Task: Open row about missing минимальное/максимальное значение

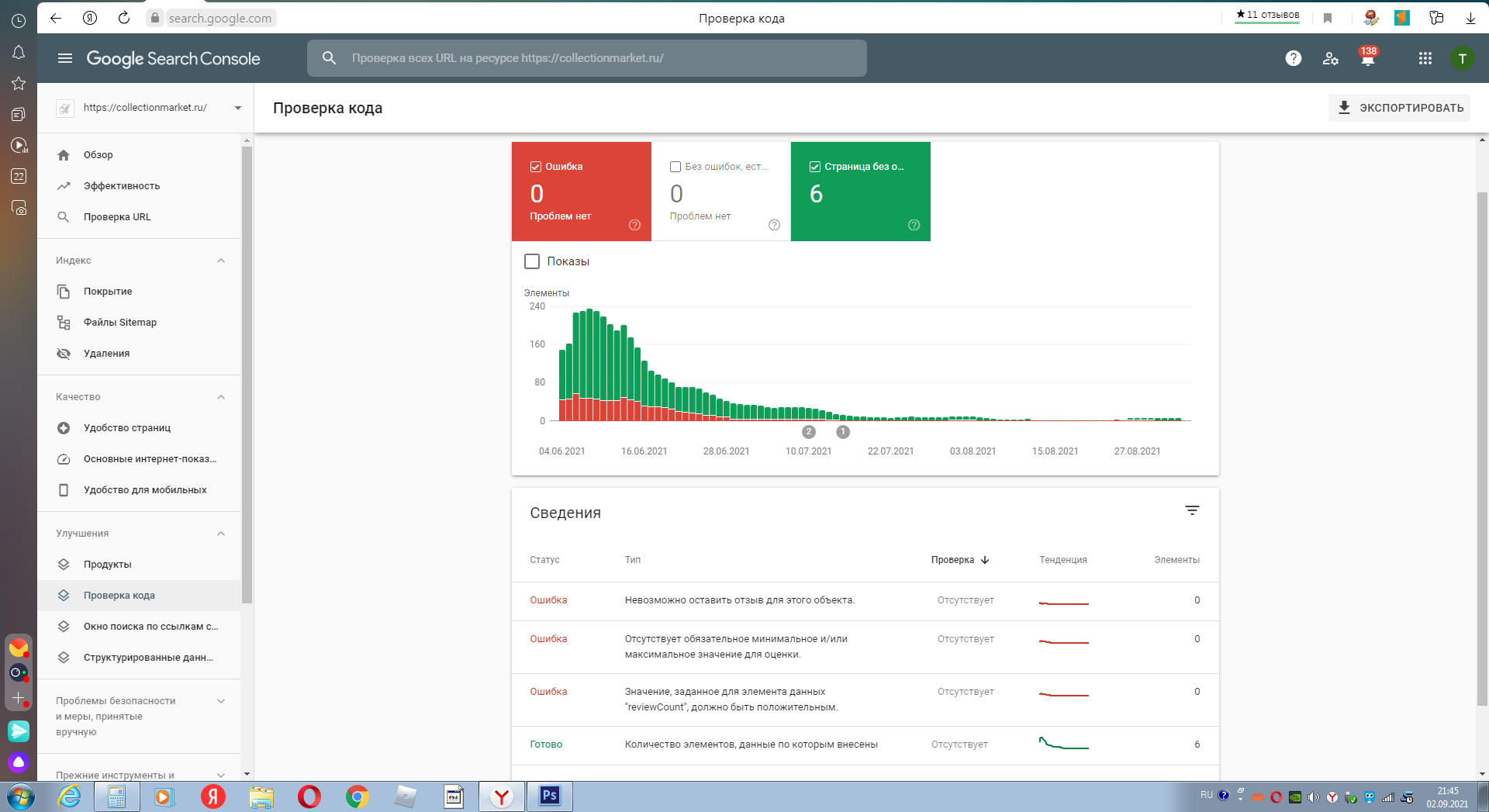Action: [865, 647]
